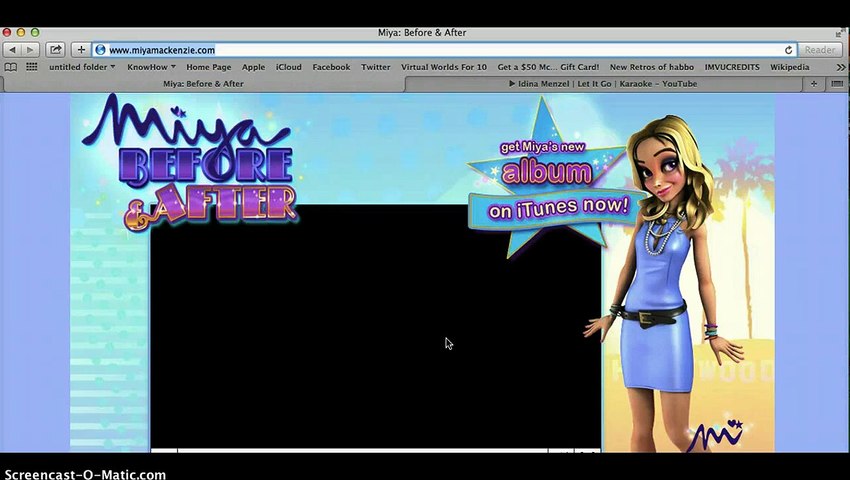Click the globe site icon in address bar
Viewport: 850px width, 480px height.
pos(100,50)
